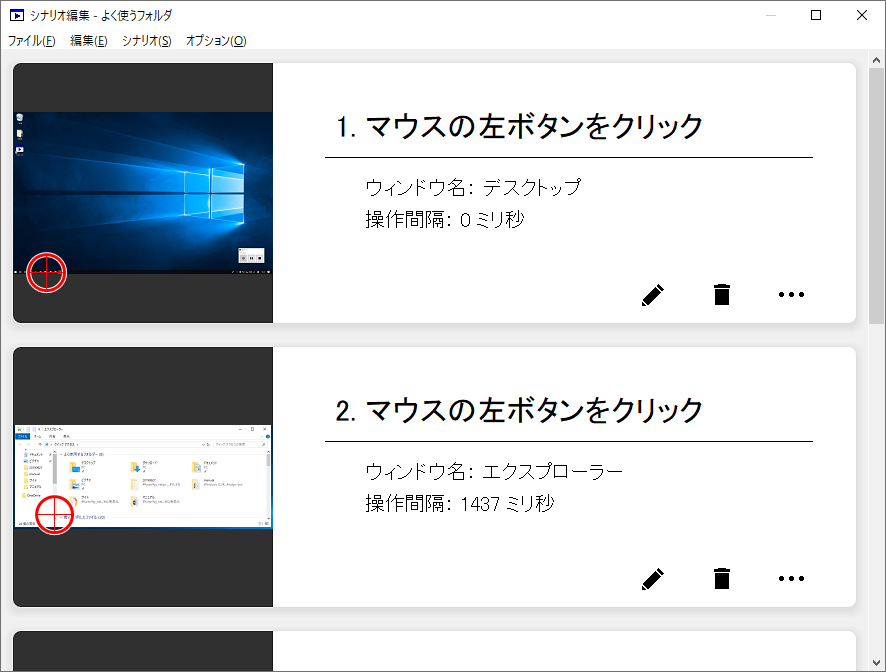Click the app icon in the title bar
Viewport: 886px width, 672px height.
coord(17,15)
